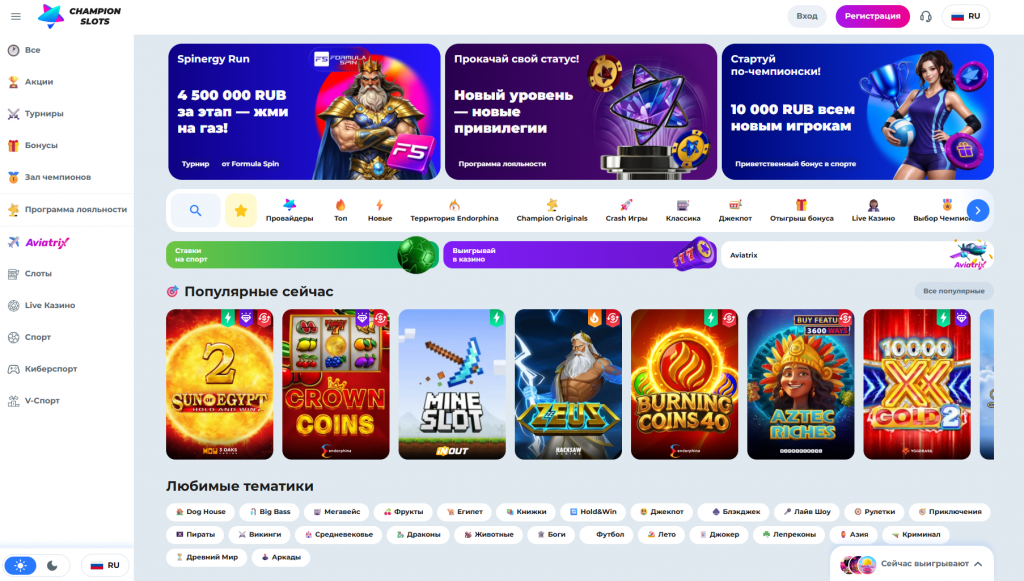Open the Все популярные link
Screen dimensions: 1024x581
point(953,291)
